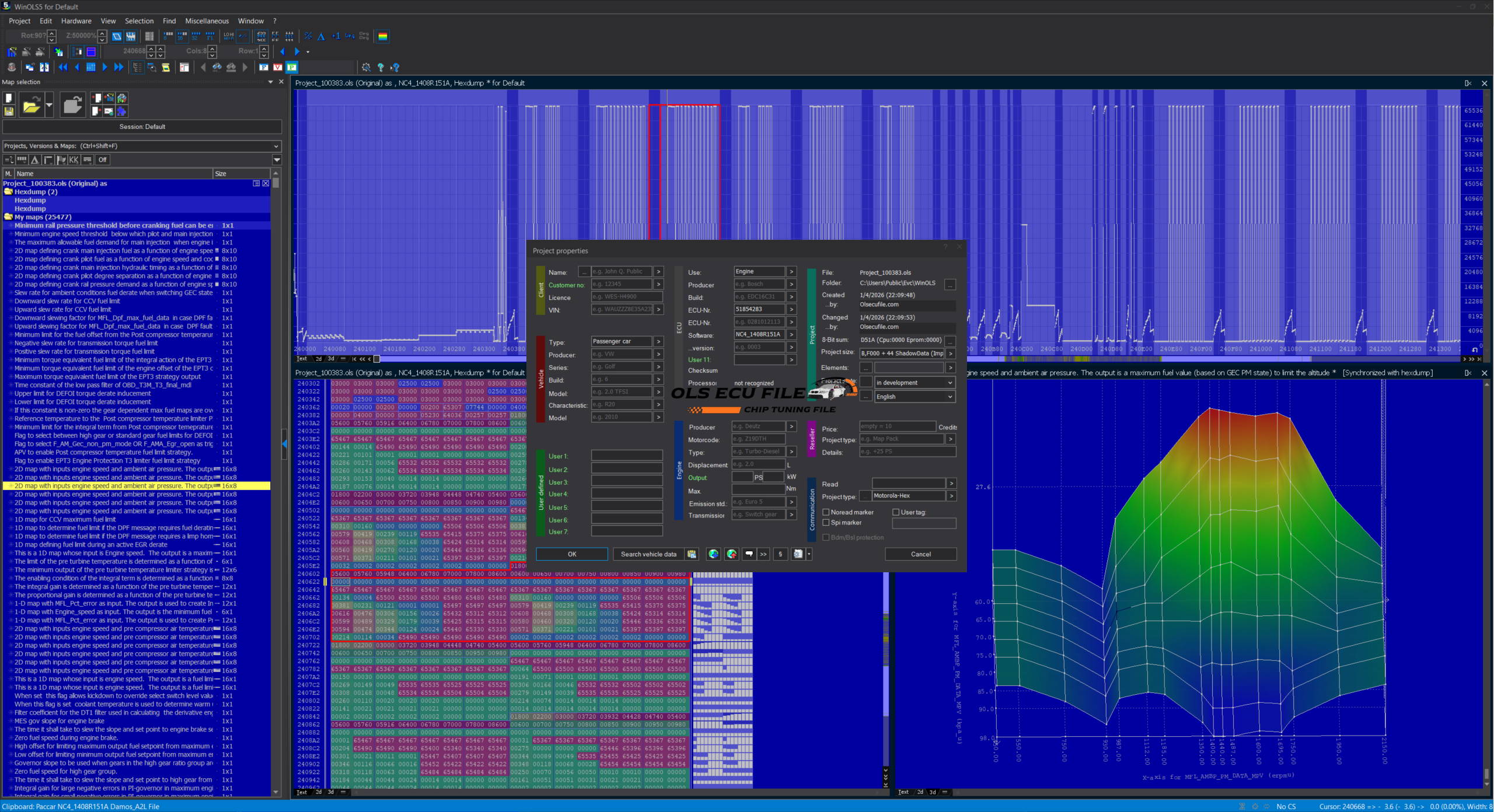Click the fast-forward double blue arrow icon
The width and height of the screenshot is (1494, 812).
click(118, 67)
